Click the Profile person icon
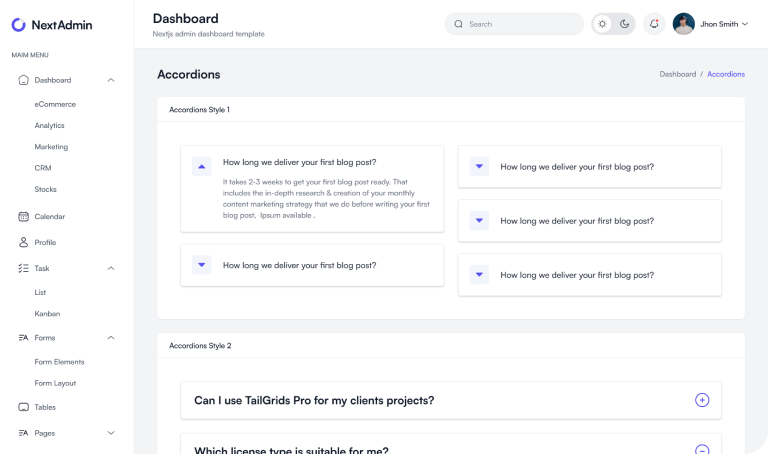 pyautogui.click(x=23, y=242)
